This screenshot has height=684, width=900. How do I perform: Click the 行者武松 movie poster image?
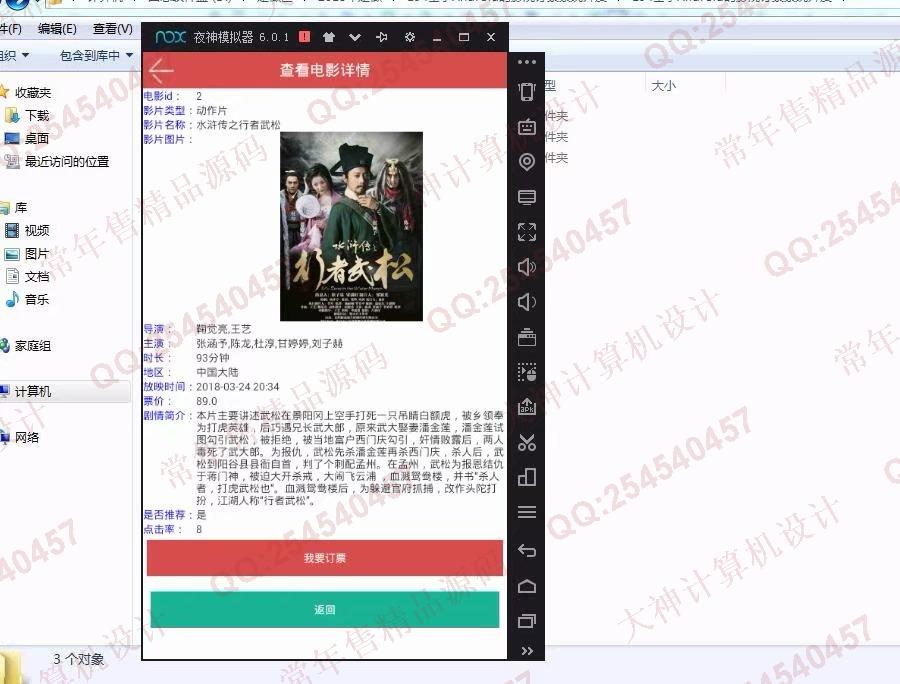[x=351, y=226]
